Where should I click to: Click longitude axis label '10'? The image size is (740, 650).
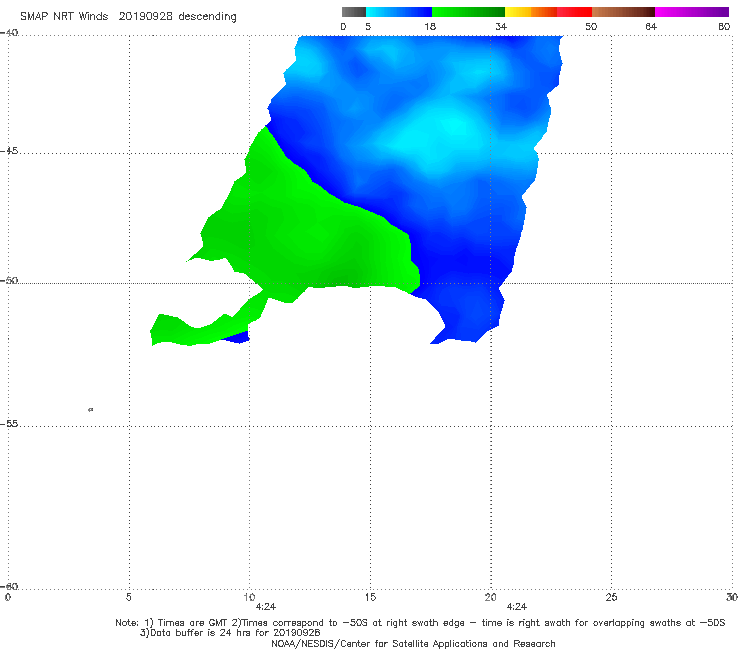[249, 597]
